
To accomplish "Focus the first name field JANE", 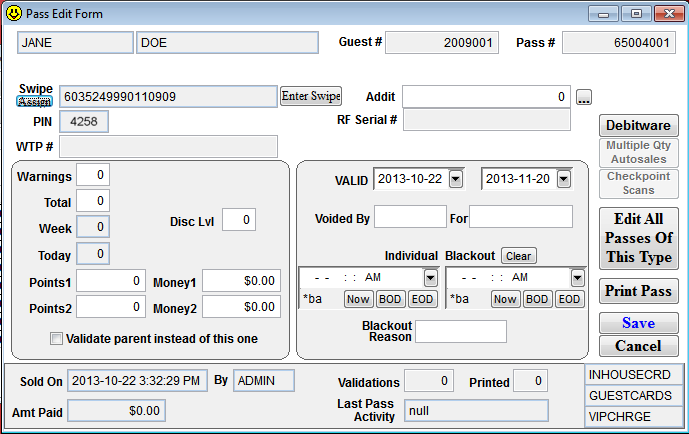I will point(75,43).
